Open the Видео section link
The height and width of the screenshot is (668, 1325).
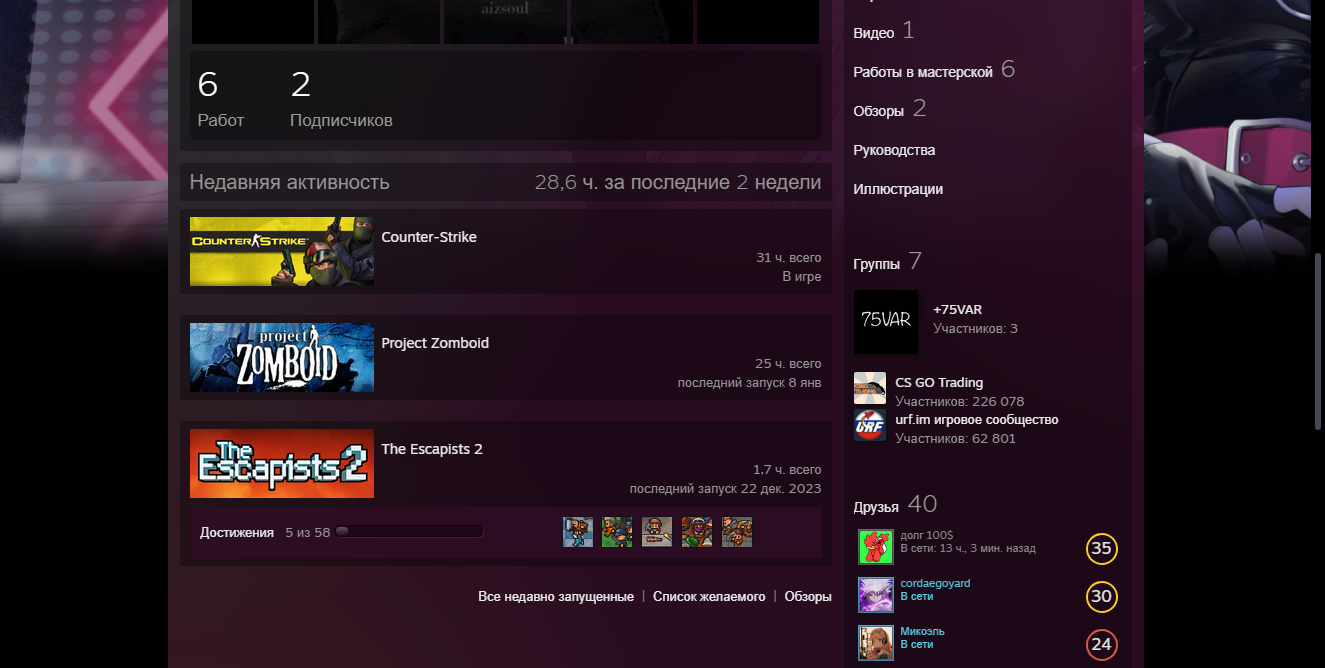click(x=873, y=33)
